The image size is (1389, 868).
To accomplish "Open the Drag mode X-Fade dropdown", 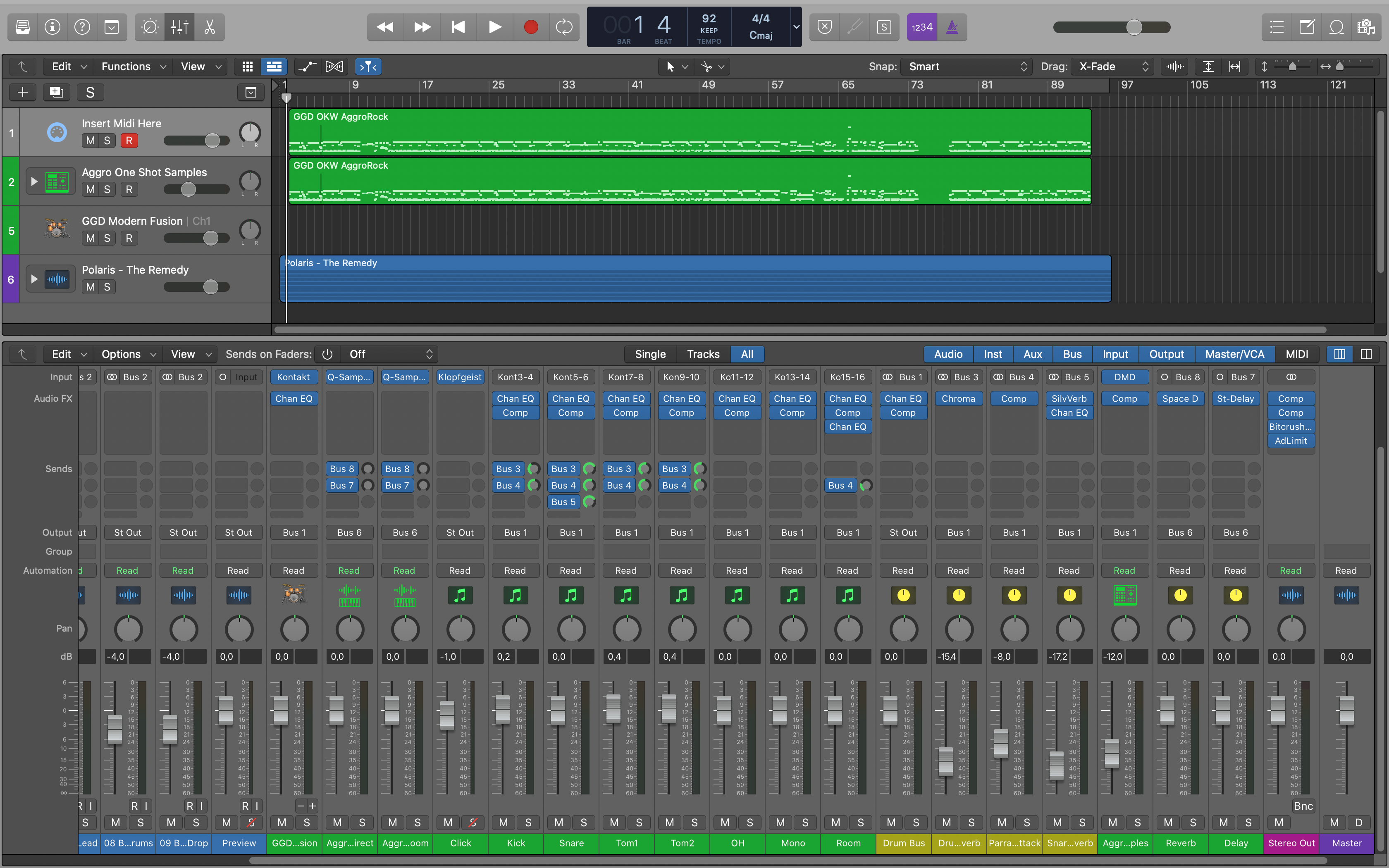I will point(1112,67).
